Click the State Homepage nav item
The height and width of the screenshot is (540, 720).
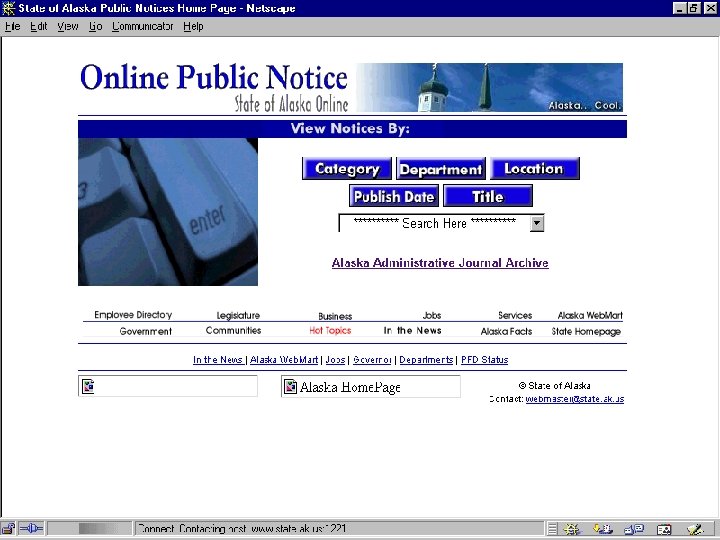click(586, 331)
